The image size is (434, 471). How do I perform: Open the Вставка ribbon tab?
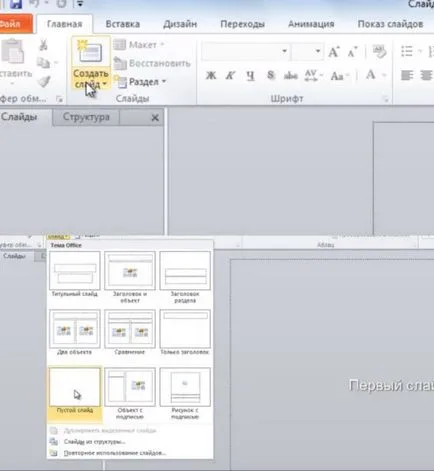point(122,24)
